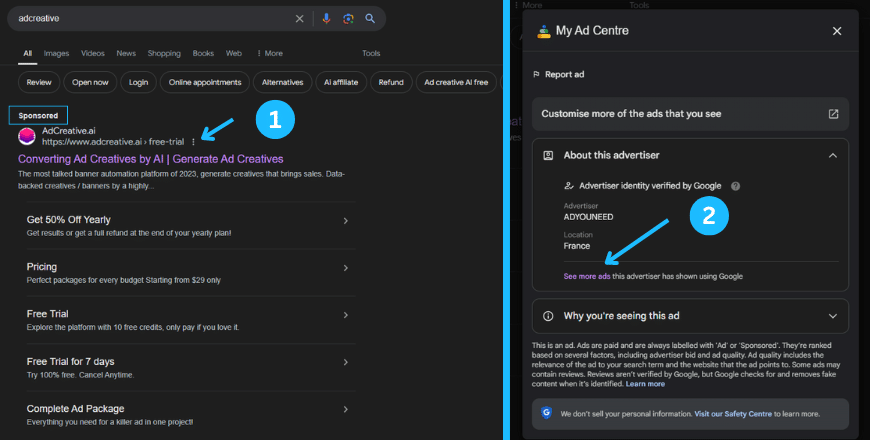Follow the Learn more link

pos(645,384)
